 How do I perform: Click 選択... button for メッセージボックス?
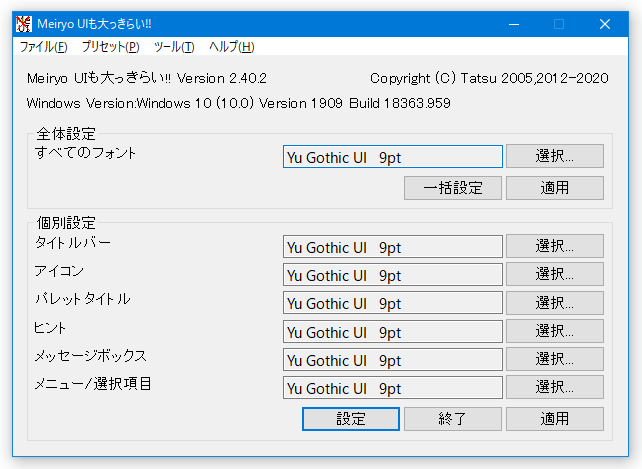click(x=555, y=359)
